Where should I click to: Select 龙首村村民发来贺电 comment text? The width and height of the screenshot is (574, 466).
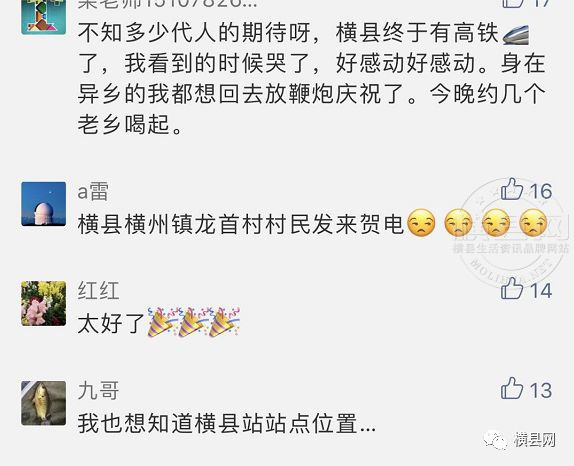pyautogui.click(x=241, y=224)
